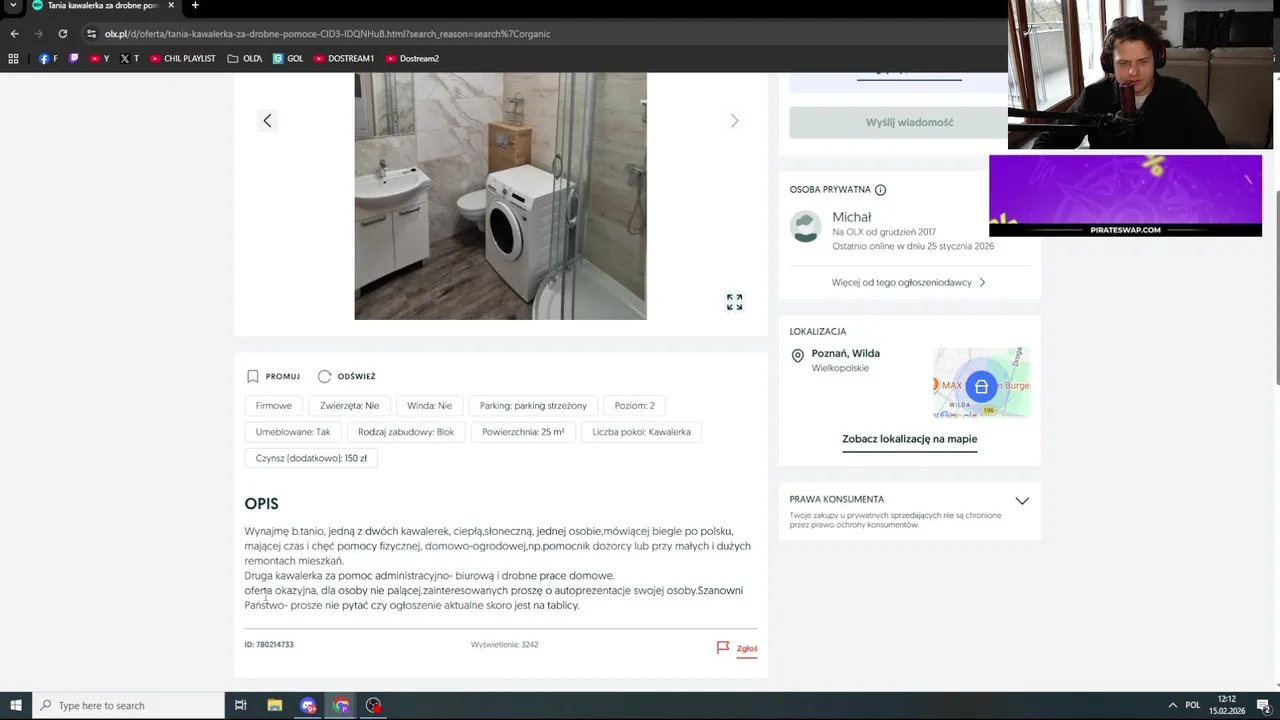Viewport: 1280px width, 720px height.
Task: Open the OLD\ bookmarks folder
Action: click(x=245, y=59)
